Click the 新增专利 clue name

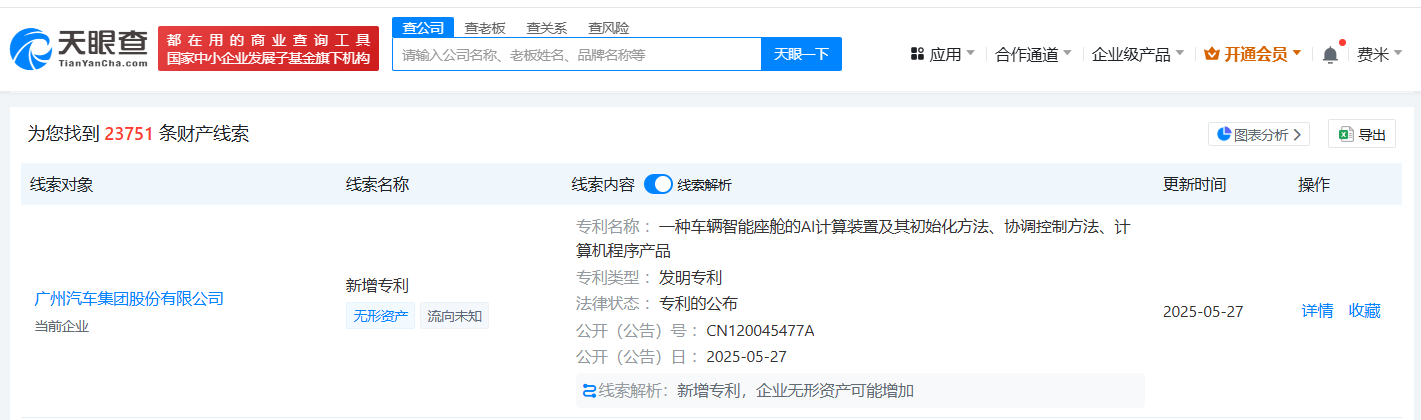click(378, 285)
